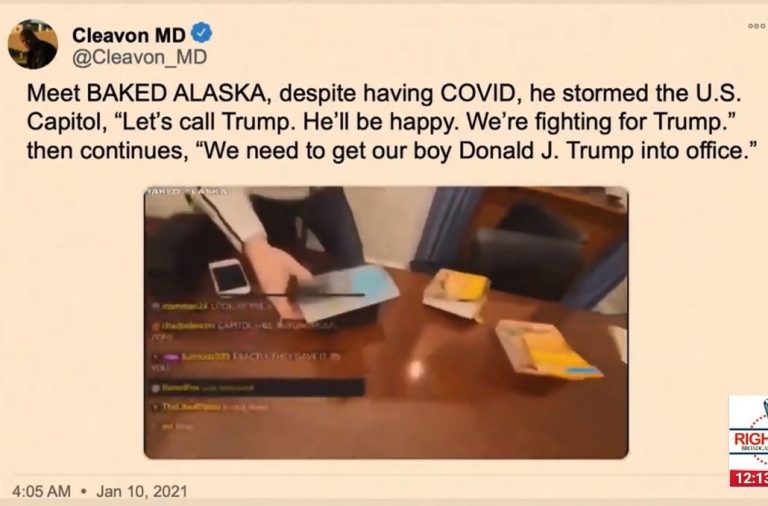
Task: Click the blue folder under the hand
Action: pos(348,294)
